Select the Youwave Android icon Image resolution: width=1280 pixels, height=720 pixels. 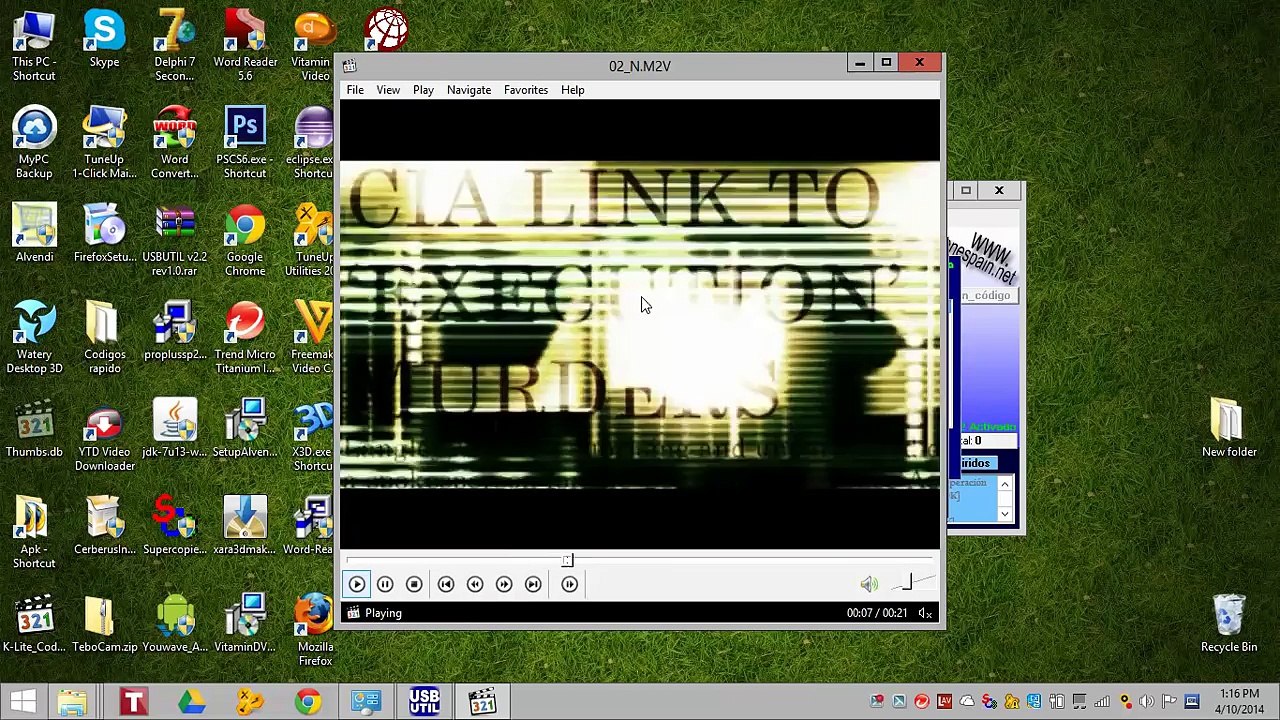175,624
